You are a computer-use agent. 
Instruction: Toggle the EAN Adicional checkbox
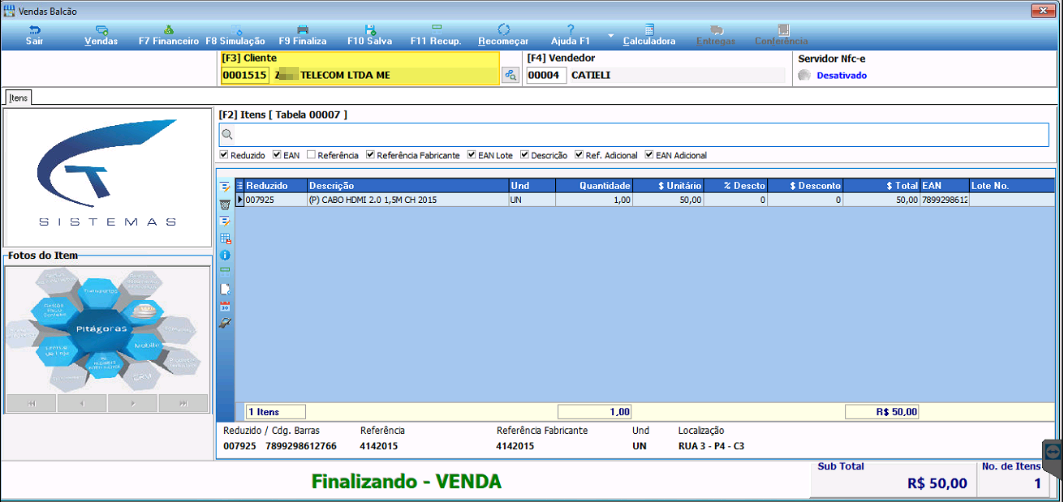tap(649, 155)
